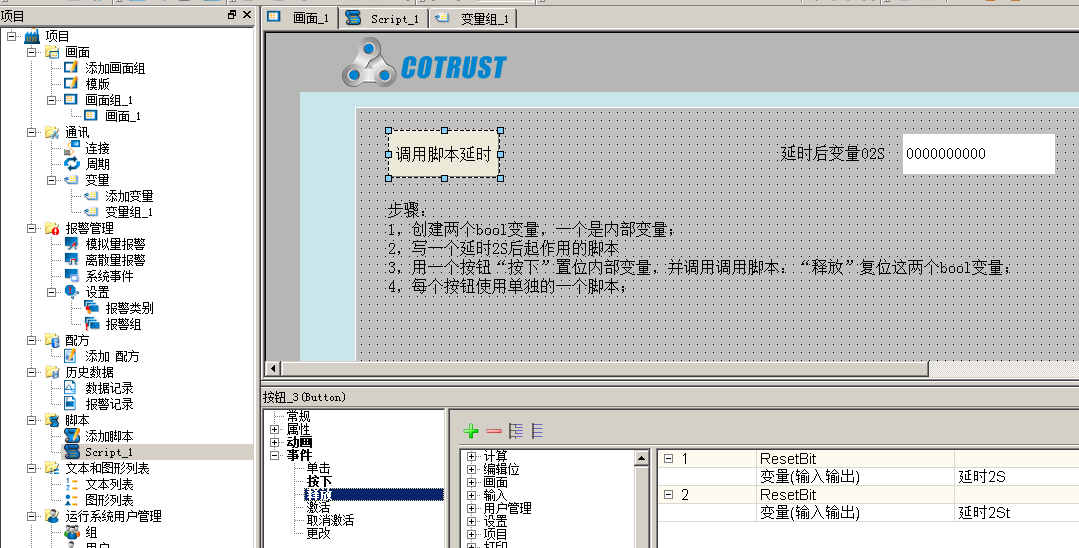The image size is (1079, 548).
Task: Click the collapse all functions icon
Action: (537, 431)
